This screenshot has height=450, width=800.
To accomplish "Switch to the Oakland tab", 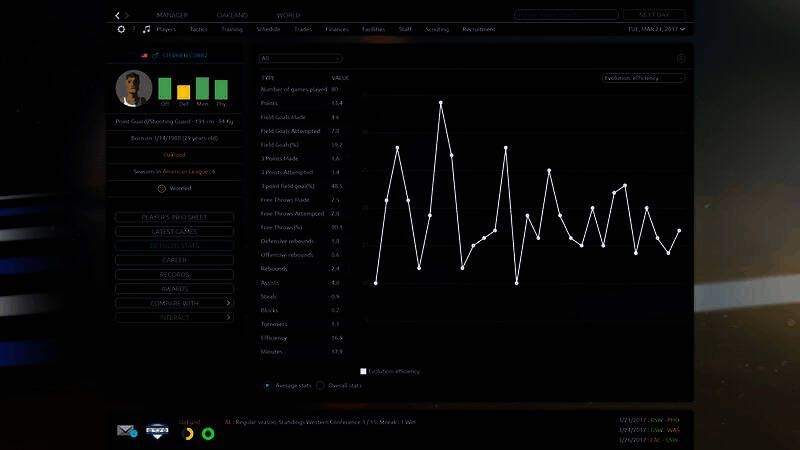I will pos(232,15).
